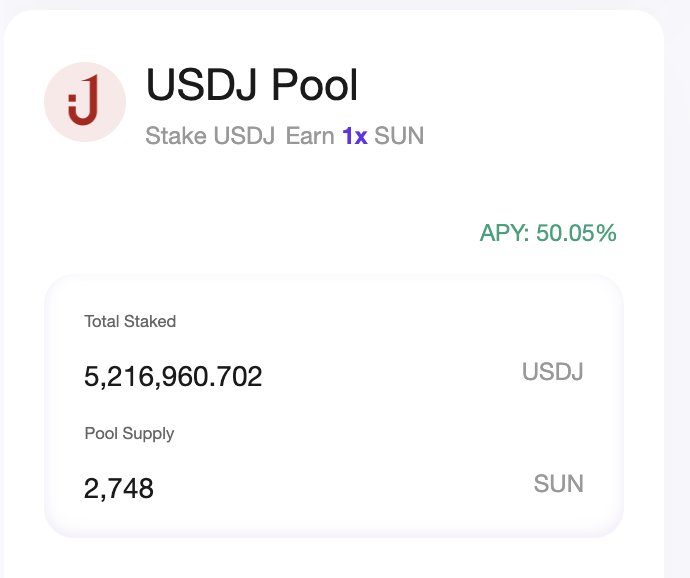Viewport: 690px width, 578px height.
Task: Click the Pool word in title
Action: click(x=315, y=85)
